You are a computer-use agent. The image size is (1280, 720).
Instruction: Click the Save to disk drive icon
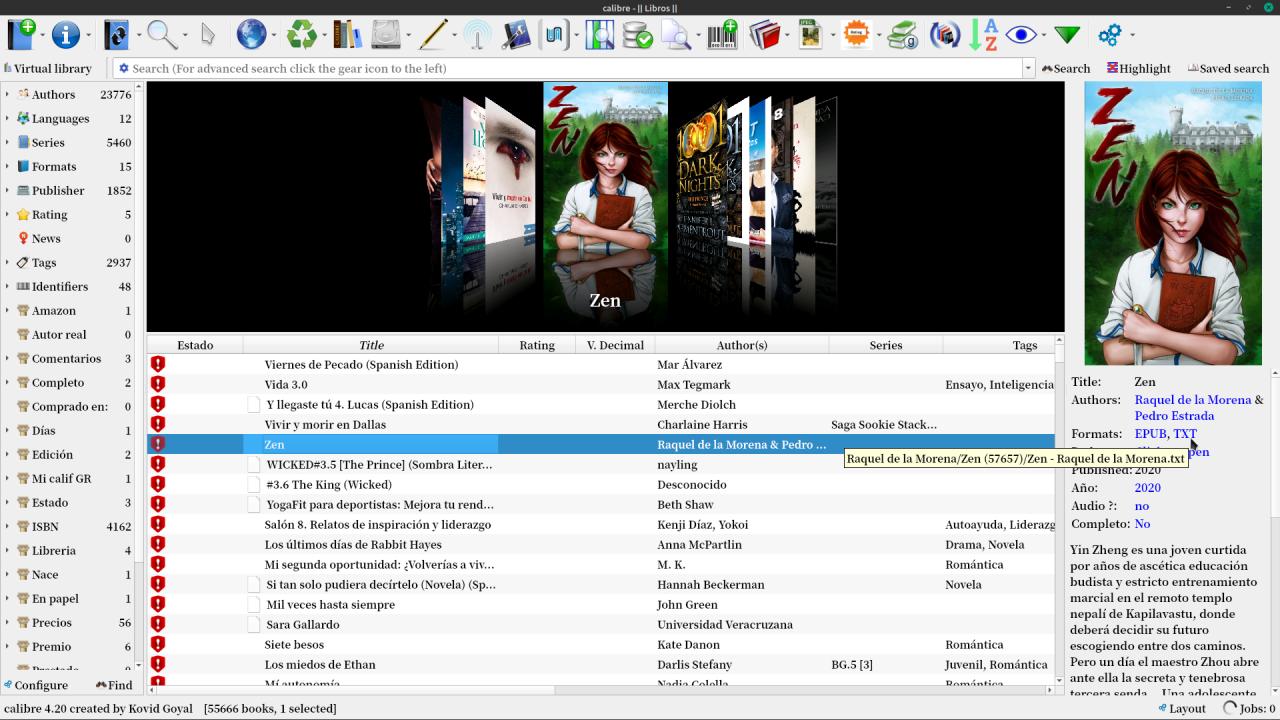coord(386,35)
